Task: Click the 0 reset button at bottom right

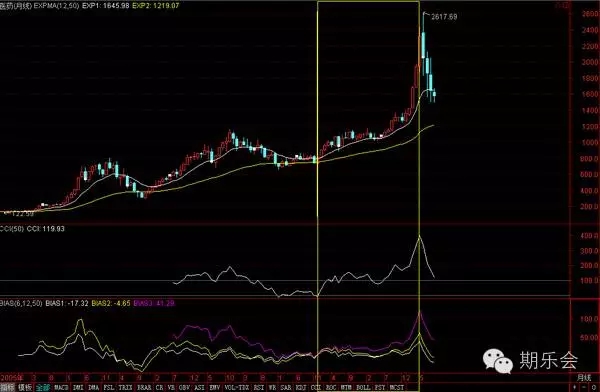Action: (594, 387)
